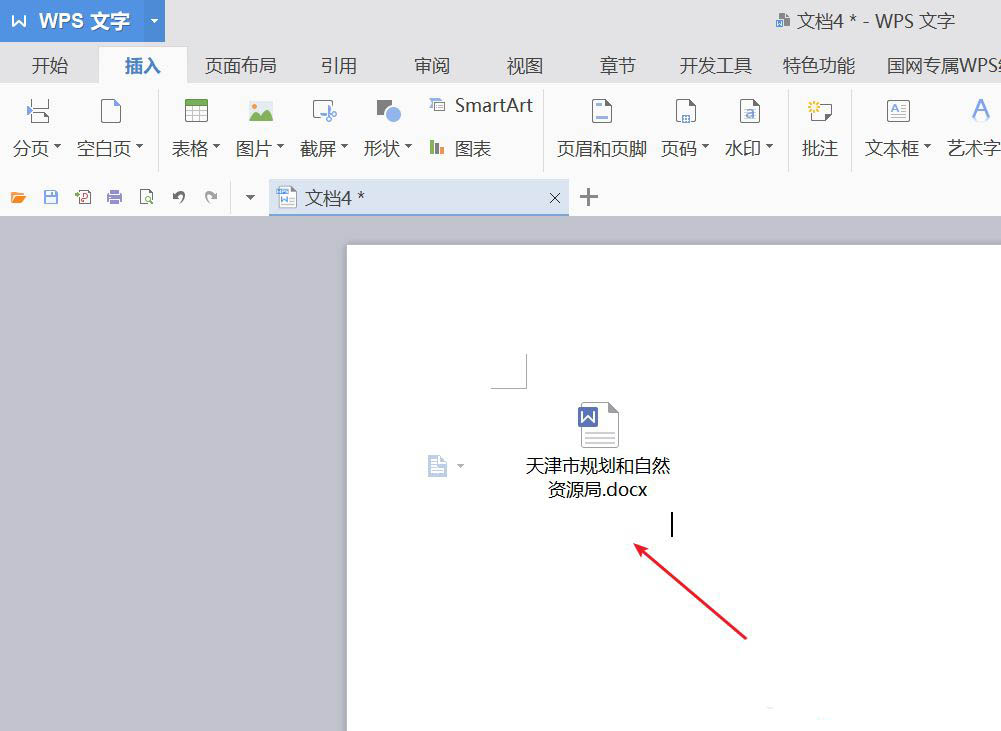
Task: Click the 图片 picture icon
Action: [x=260, y=112]
